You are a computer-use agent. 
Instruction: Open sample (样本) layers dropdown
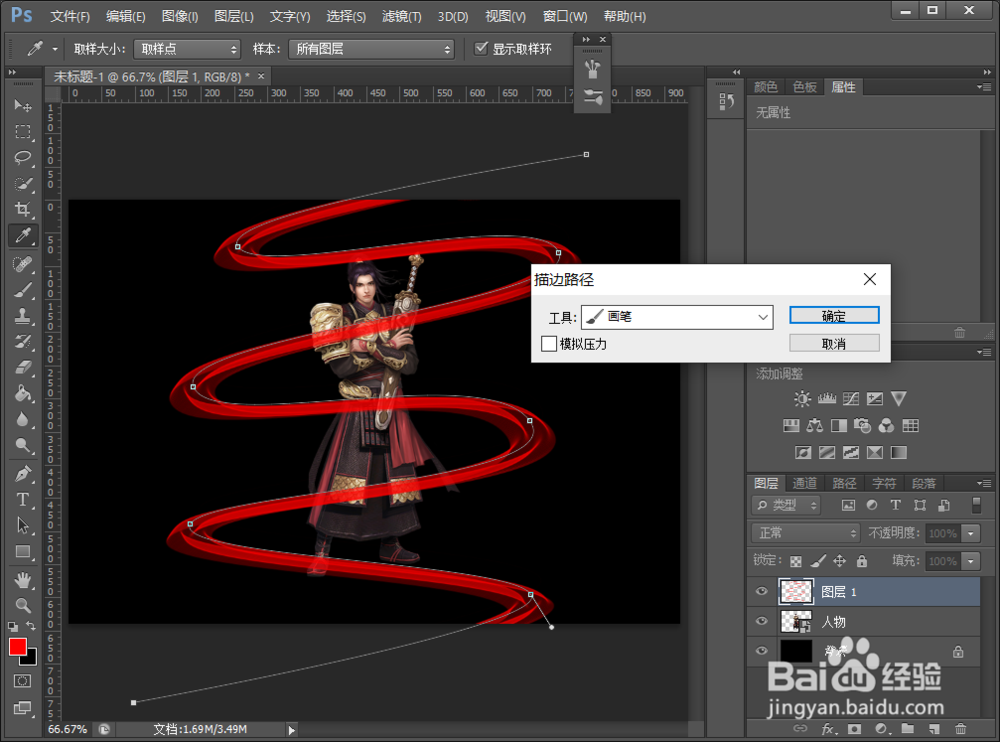pos(371,49)
